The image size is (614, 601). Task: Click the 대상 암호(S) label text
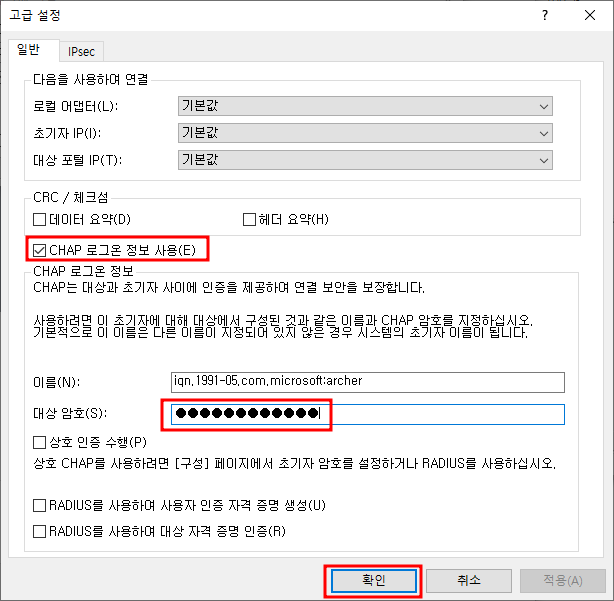pyautogui.click(x=70, y=413)
